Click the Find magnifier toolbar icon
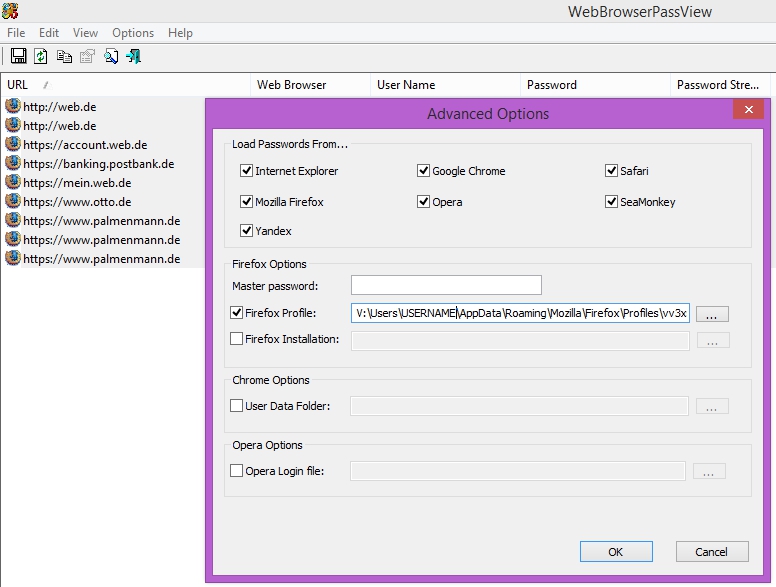 pos(111,57)
